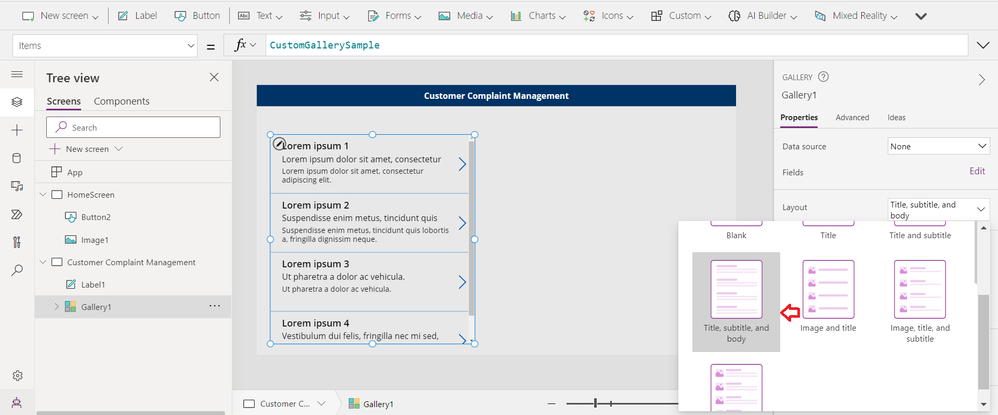The width and height of the screenshot is (998, 415).
Task: Open the Search magnifier in left rail
Action: pyautogui.click(x=17, y=270)
